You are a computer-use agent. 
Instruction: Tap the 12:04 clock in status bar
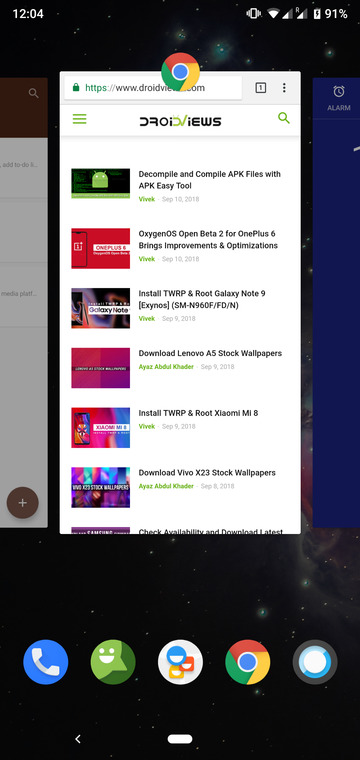point(28,14)
